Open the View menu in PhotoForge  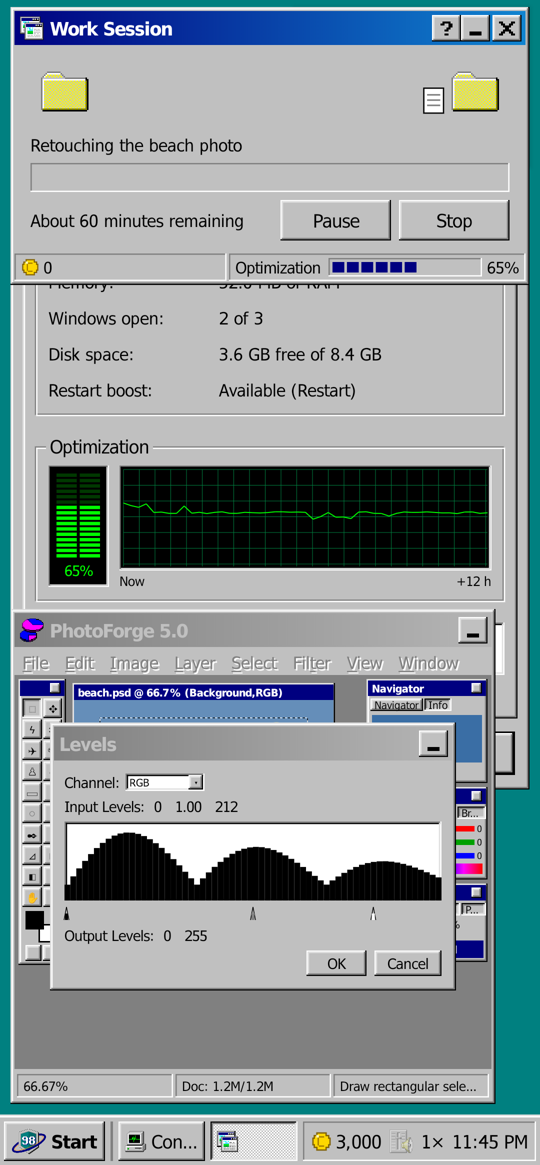(365, 663)
